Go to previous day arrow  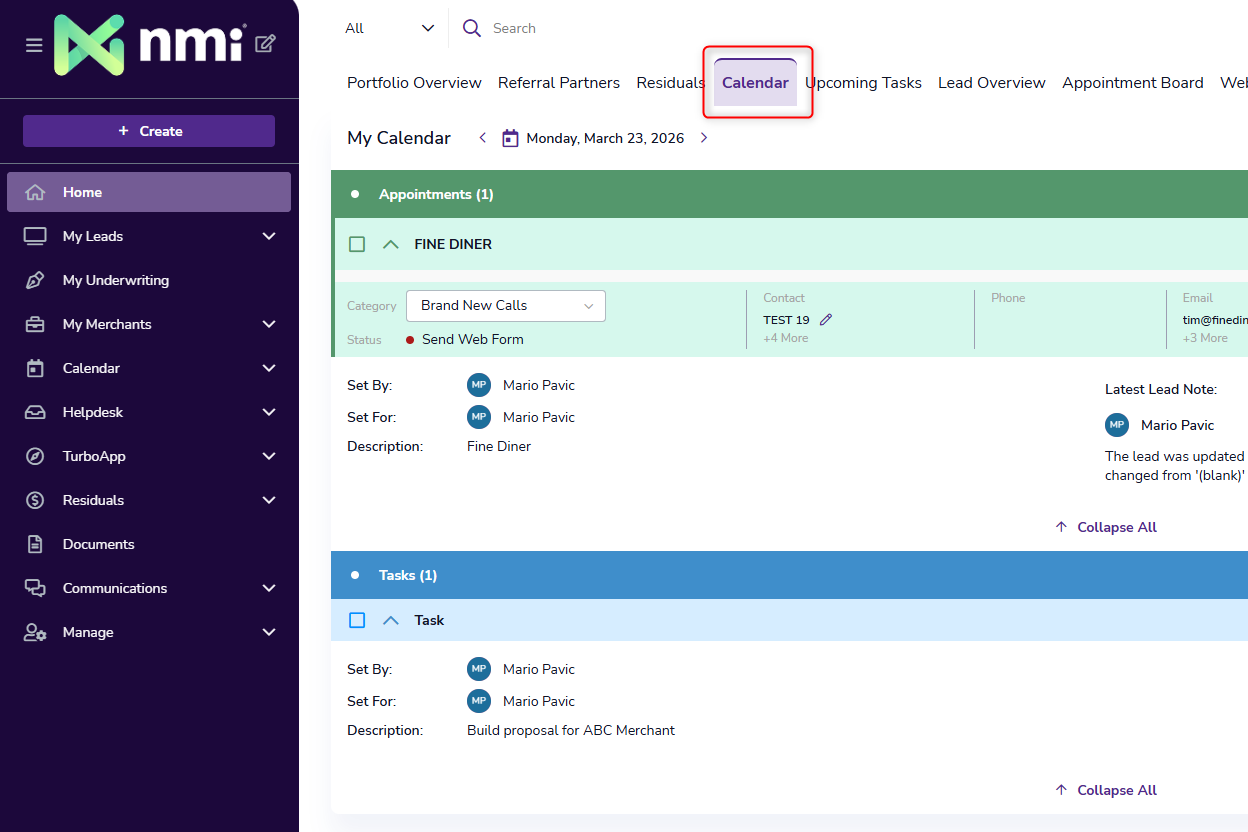(483, 138)
